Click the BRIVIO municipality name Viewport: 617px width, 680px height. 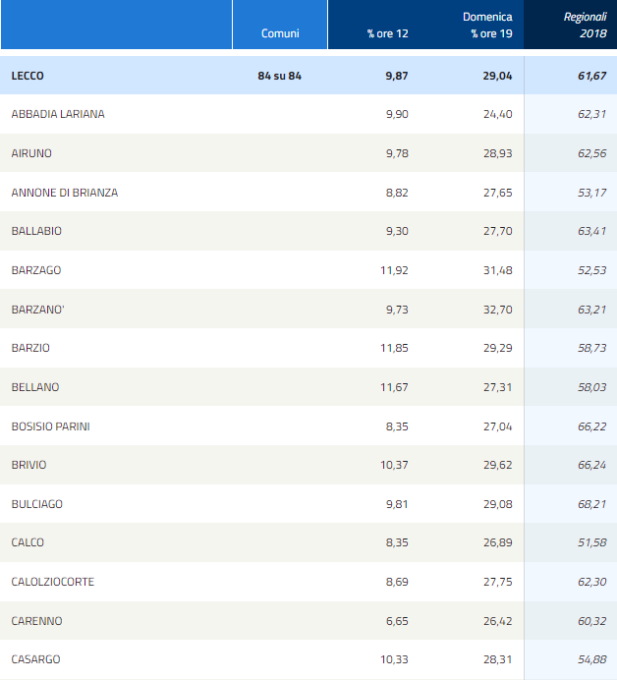point(29,465)
